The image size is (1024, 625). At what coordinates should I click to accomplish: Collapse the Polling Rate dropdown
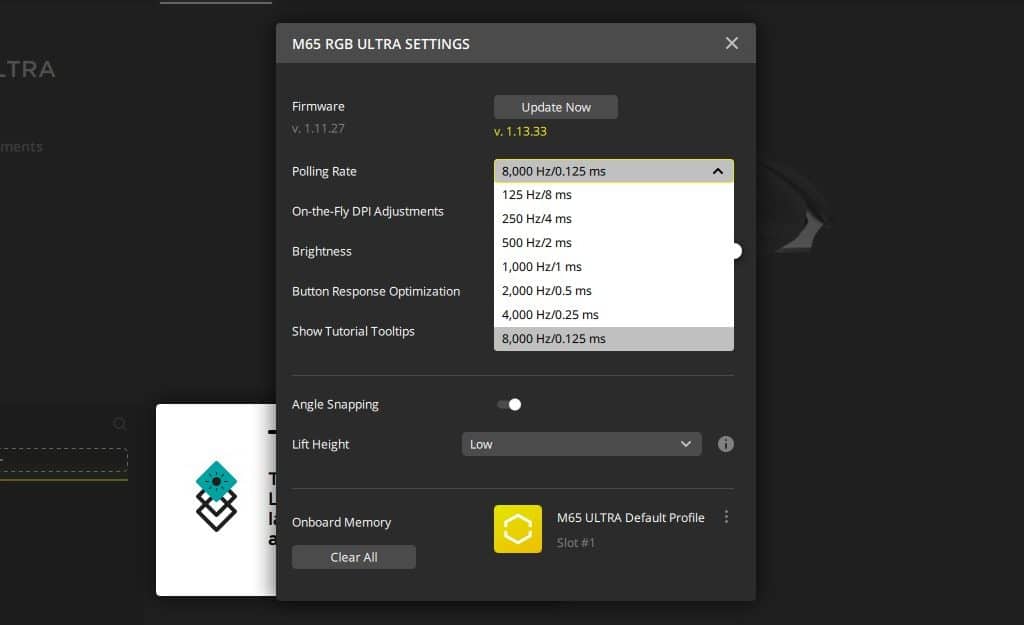pos(717,171)
